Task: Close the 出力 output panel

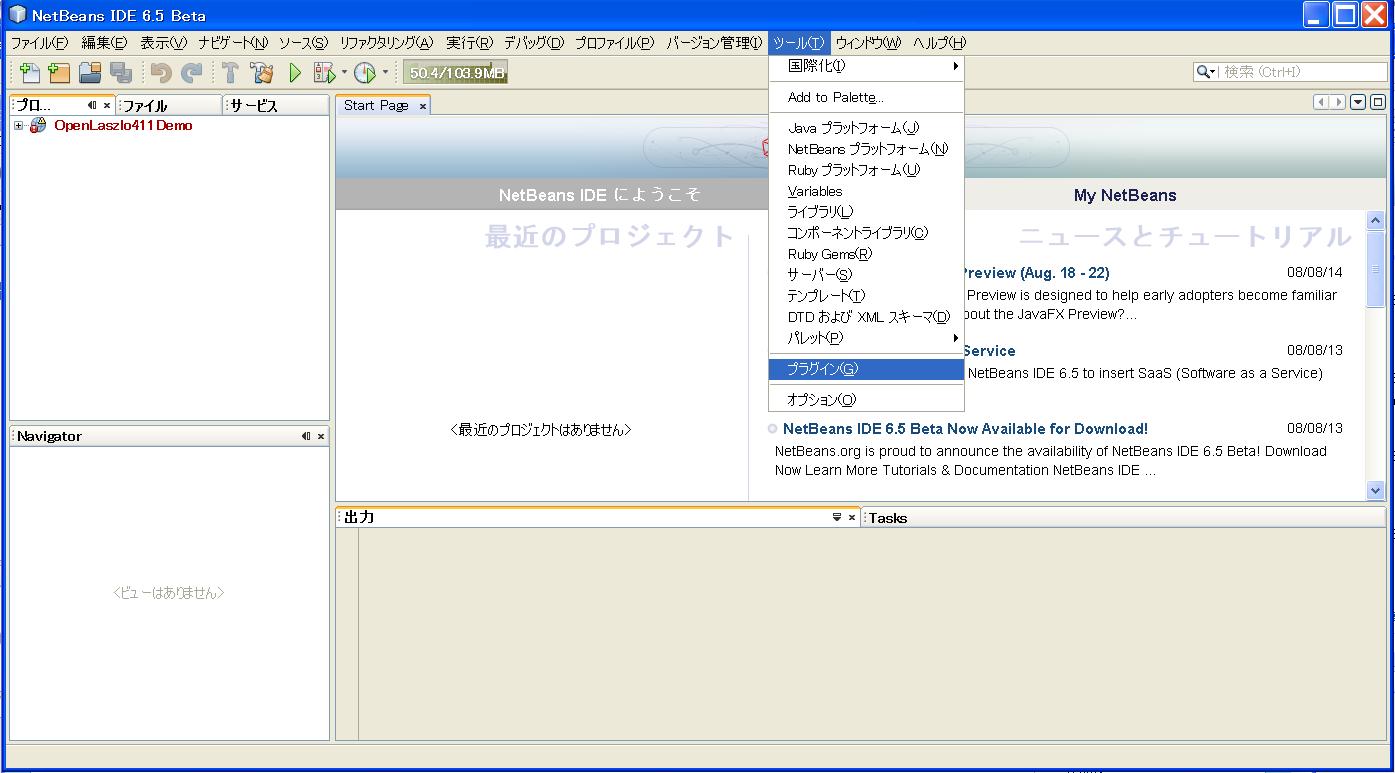Action: coord(852,517)
